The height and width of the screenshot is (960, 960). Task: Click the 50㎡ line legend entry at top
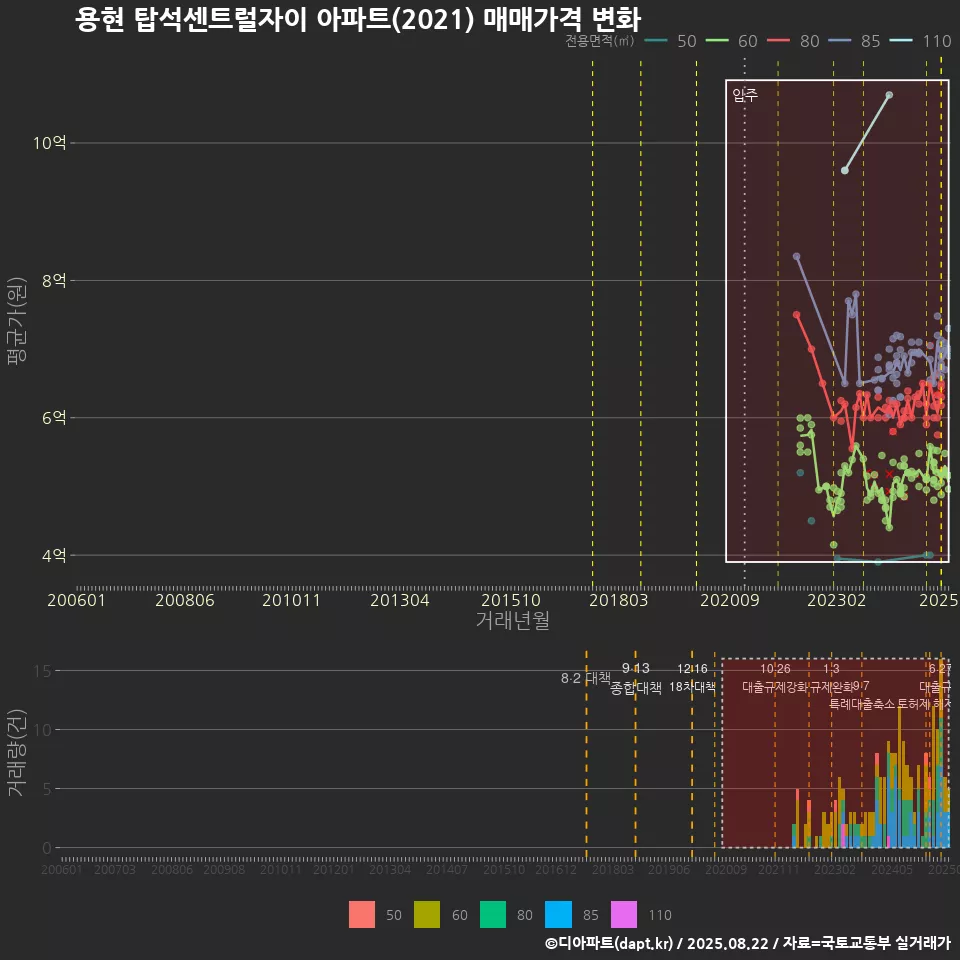tap(670, 41)
